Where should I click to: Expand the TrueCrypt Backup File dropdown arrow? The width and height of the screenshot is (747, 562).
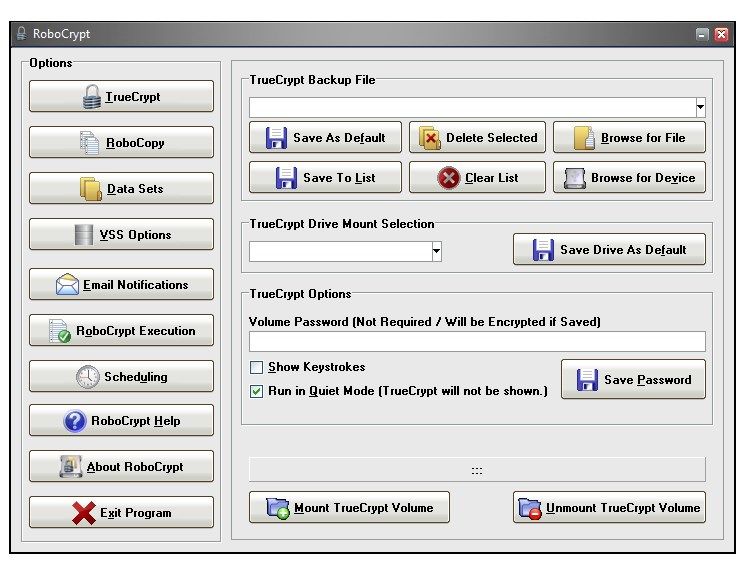[x=700, y=107]
